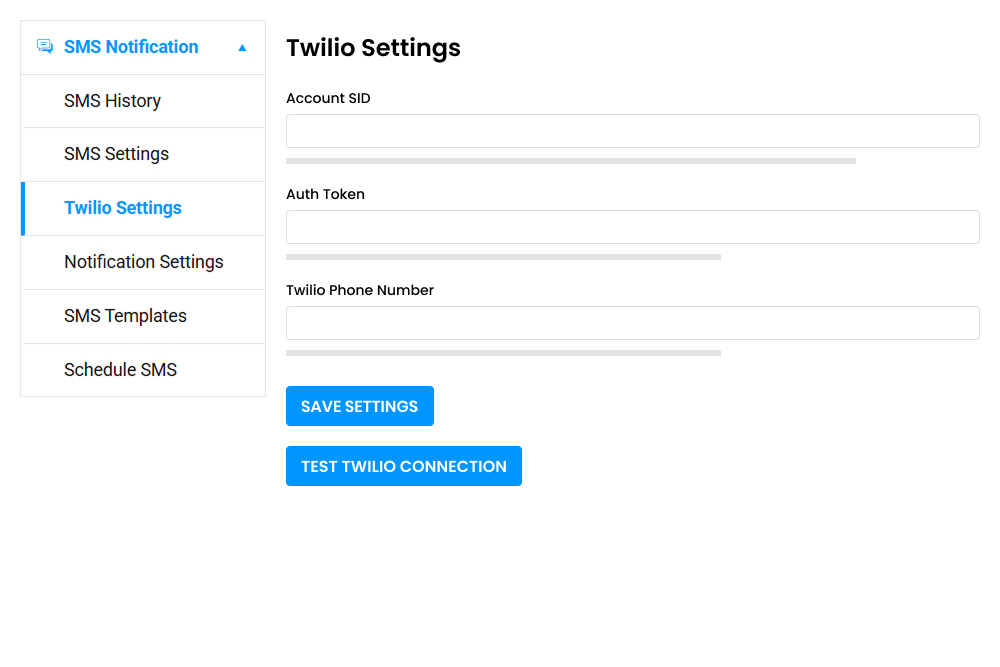The width and height of the screenshot is (1000, 667).
Task: Click the Twilio Phone Number label
Action: click(x=360, y=290)
